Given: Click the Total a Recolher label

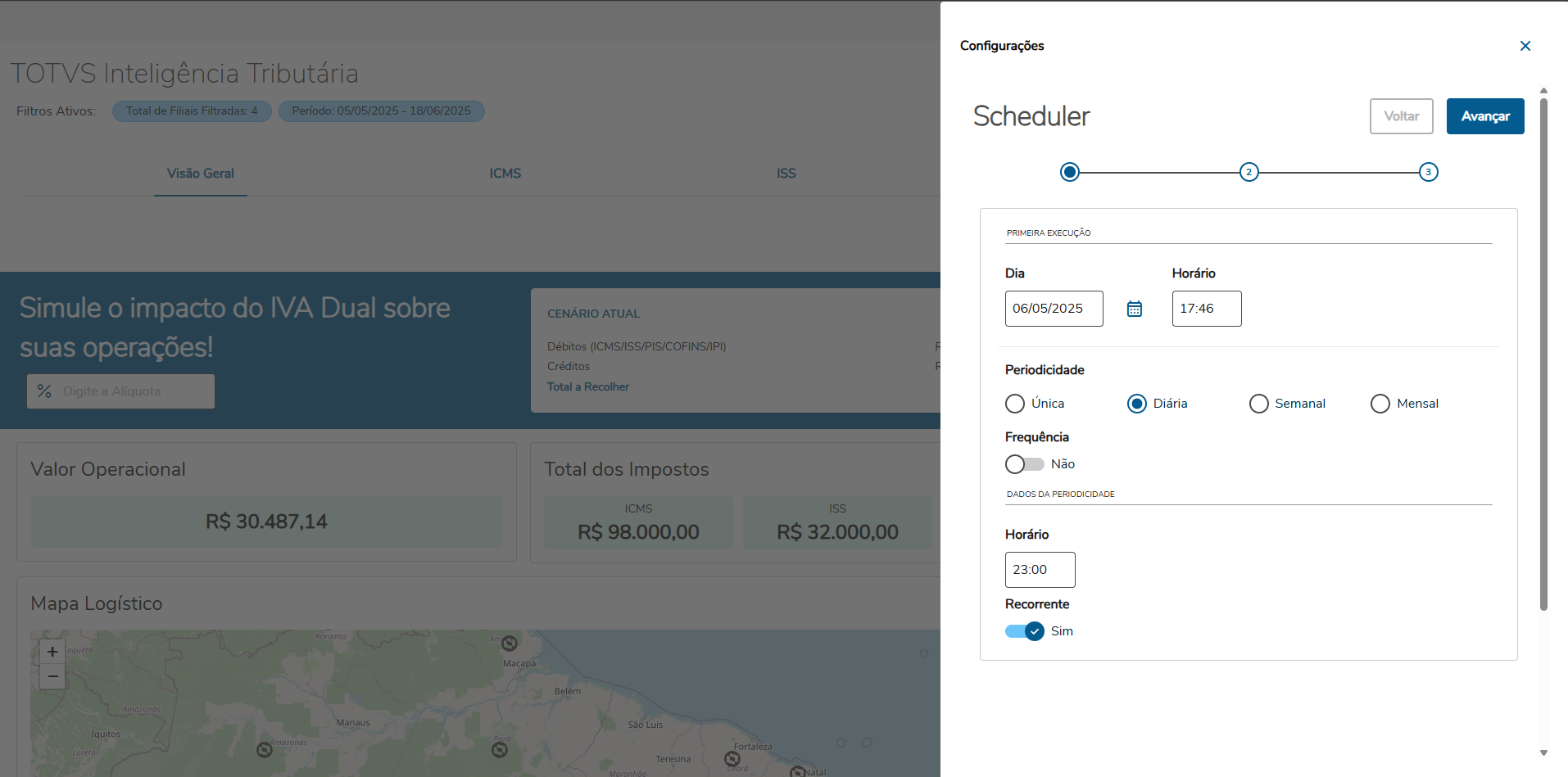Looking at the screenshot, I should tap(588, 387).
